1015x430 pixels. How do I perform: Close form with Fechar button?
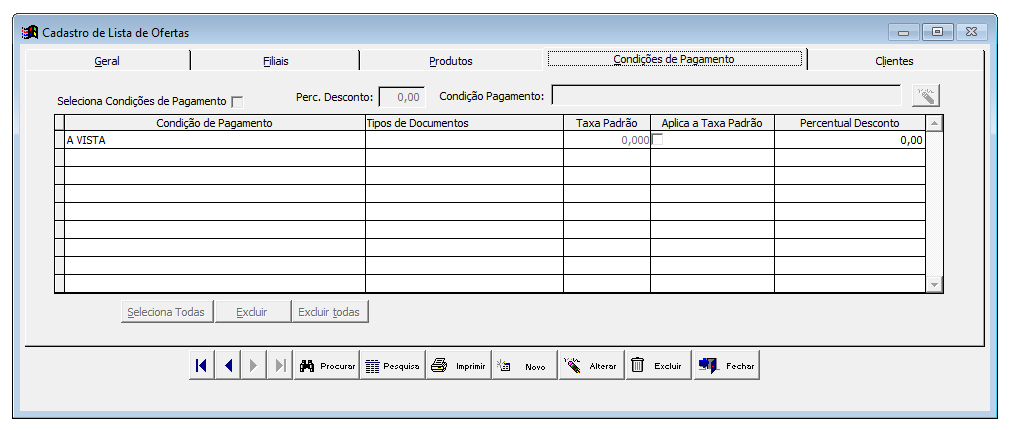tap(726, 366)
